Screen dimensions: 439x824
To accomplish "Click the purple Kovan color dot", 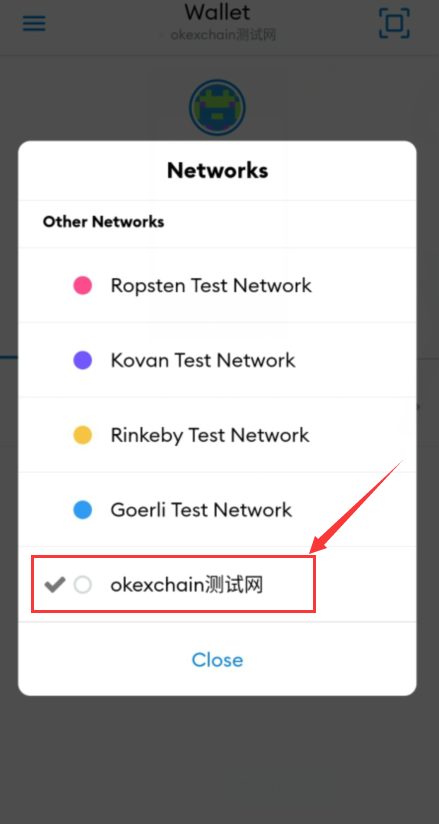I will tap(83, 360).
